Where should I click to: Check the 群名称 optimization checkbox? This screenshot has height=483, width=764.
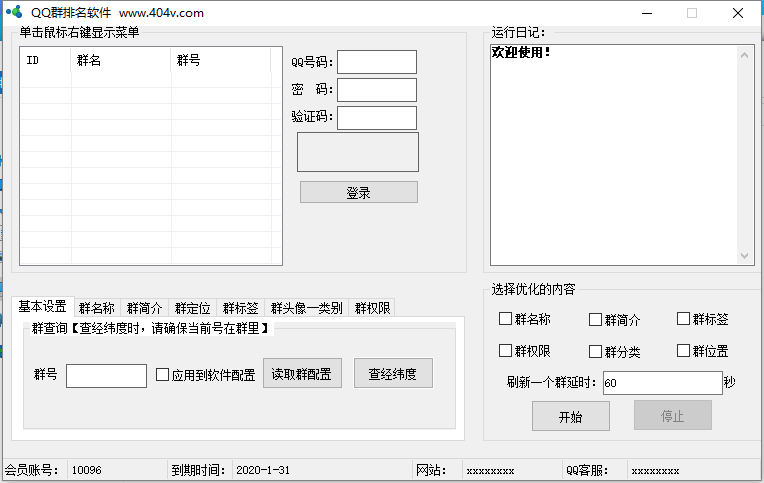point(506,320)
